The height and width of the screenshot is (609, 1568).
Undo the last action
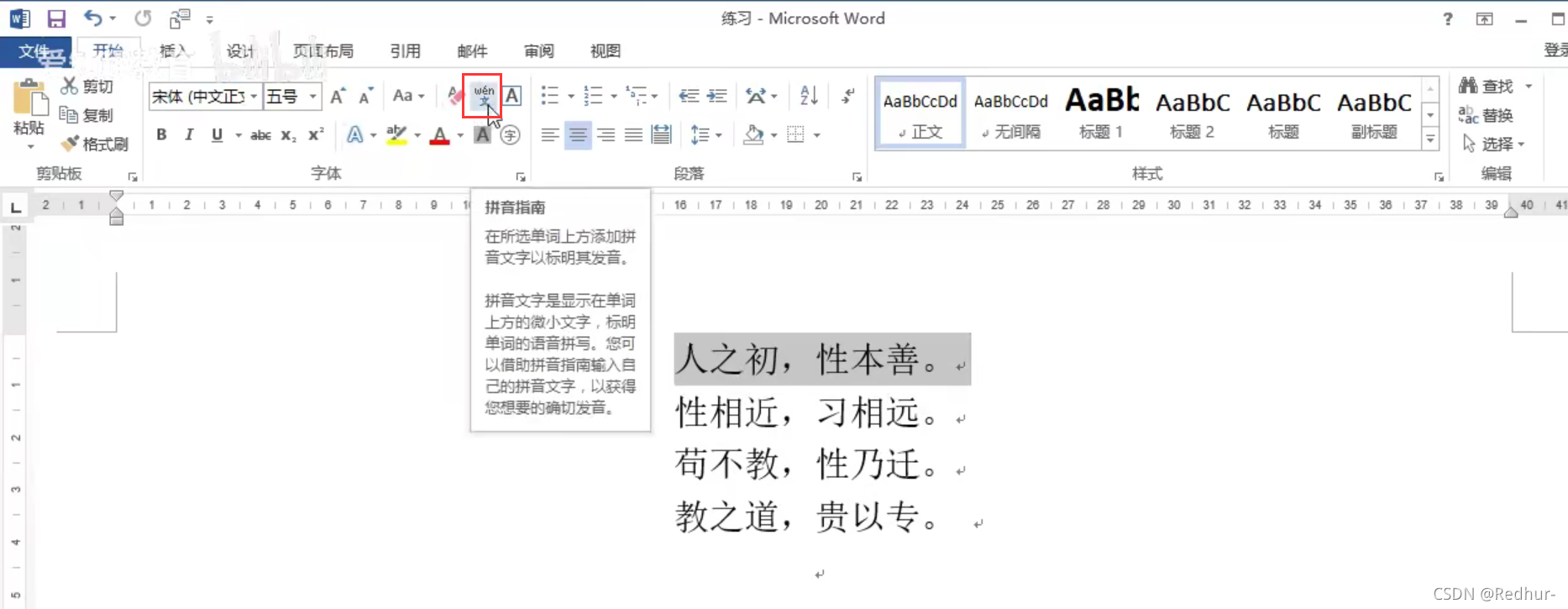(92, 18)
